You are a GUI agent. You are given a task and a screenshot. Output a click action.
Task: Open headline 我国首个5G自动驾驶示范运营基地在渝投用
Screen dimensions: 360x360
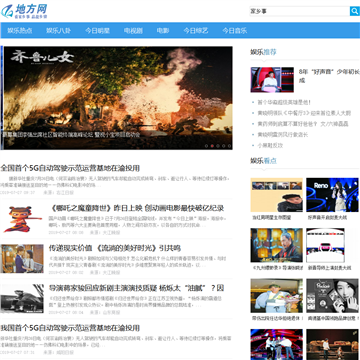[70, 328]
